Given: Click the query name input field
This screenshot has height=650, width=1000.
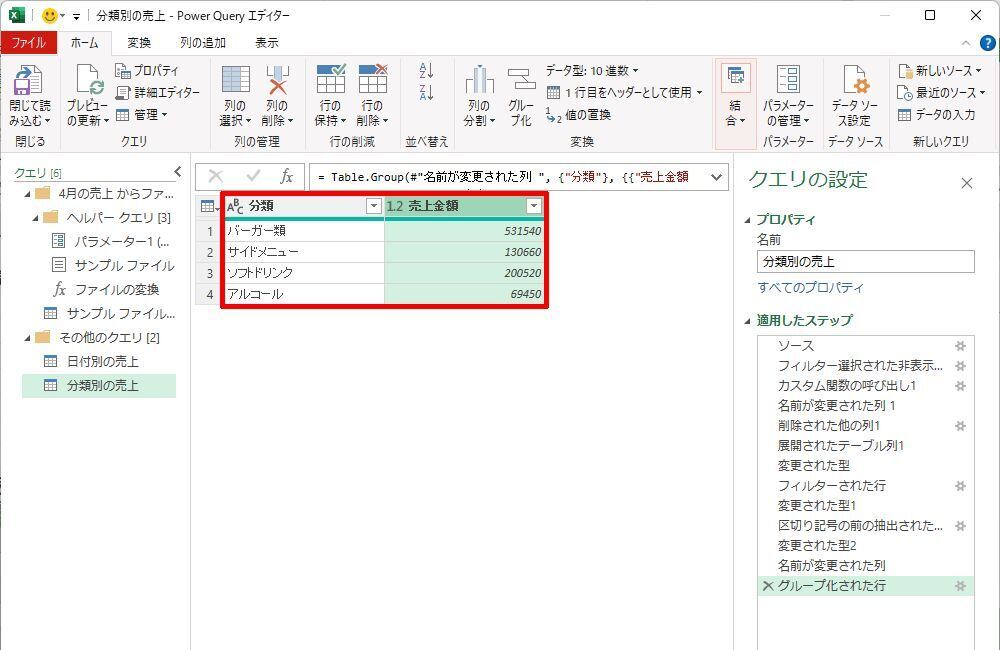Looking at the screenshot, I should (x=865, y=262).
